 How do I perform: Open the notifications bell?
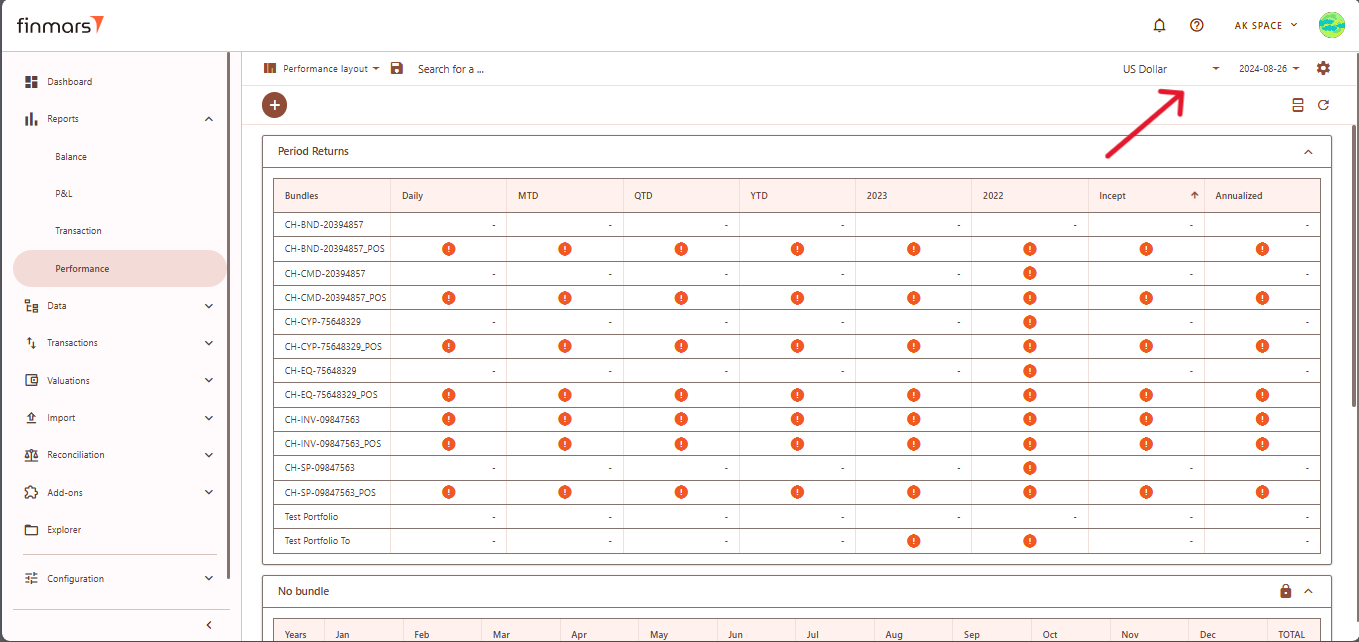pyautogui.click(x=1159, y=25)
